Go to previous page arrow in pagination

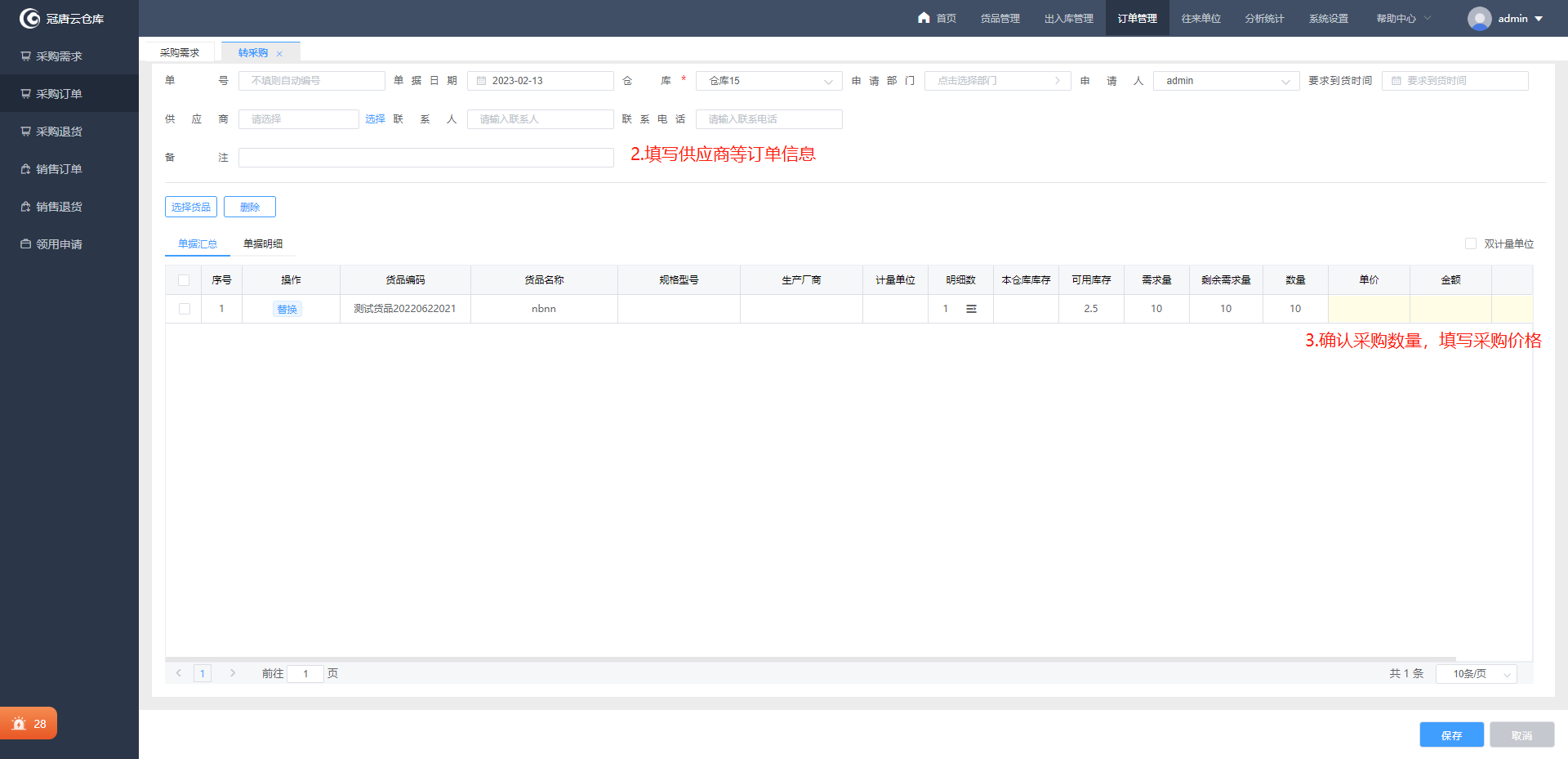(179, 673)
